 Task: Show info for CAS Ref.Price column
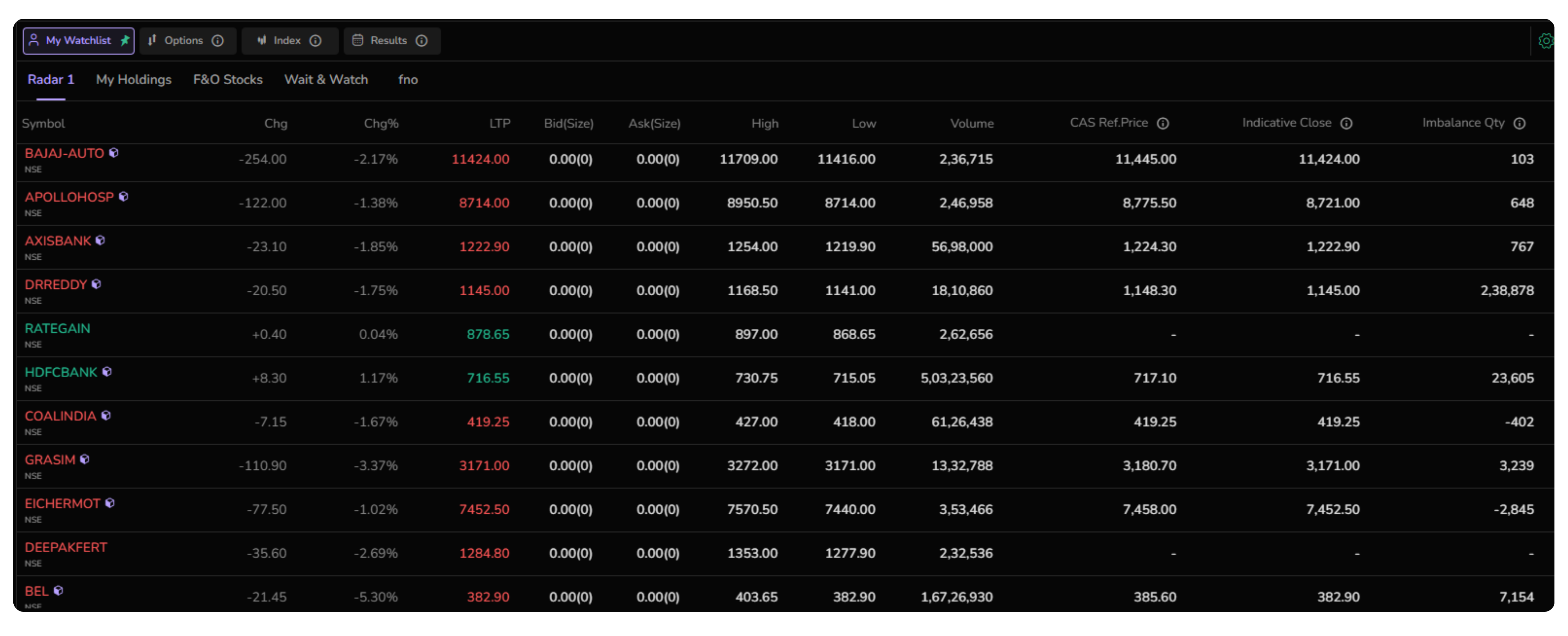pyautogui.click(x=1163, y=123)
